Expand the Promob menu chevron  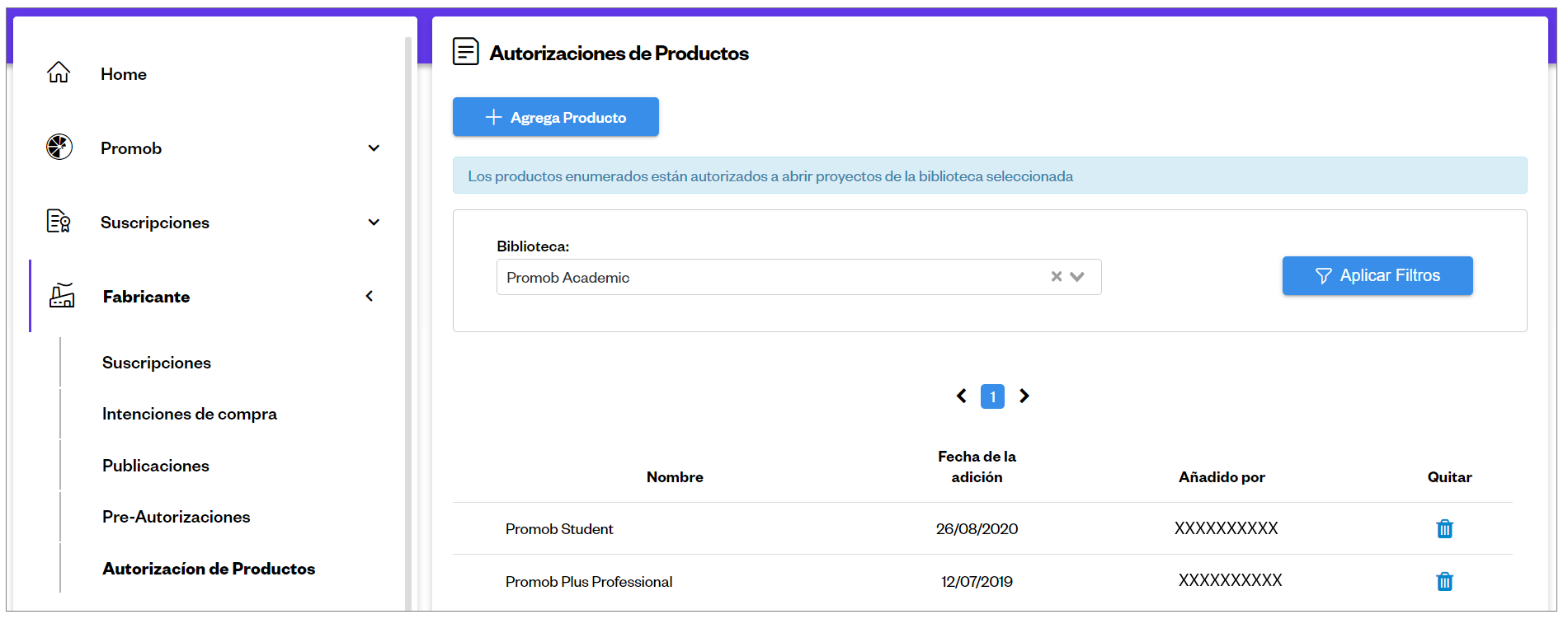(x=374, y=148)
